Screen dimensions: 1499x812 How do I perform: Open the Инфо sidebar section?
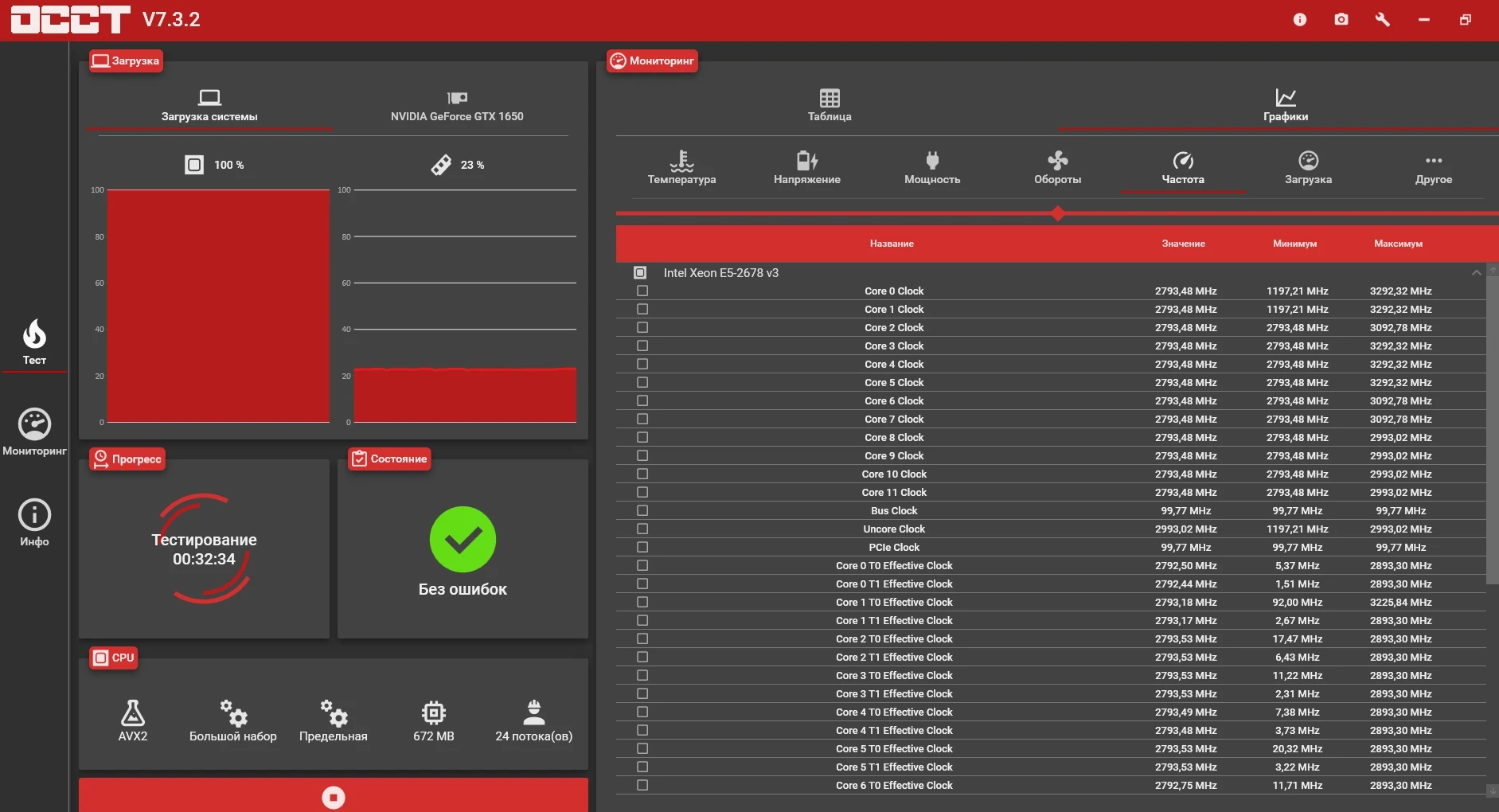point(34,523)
